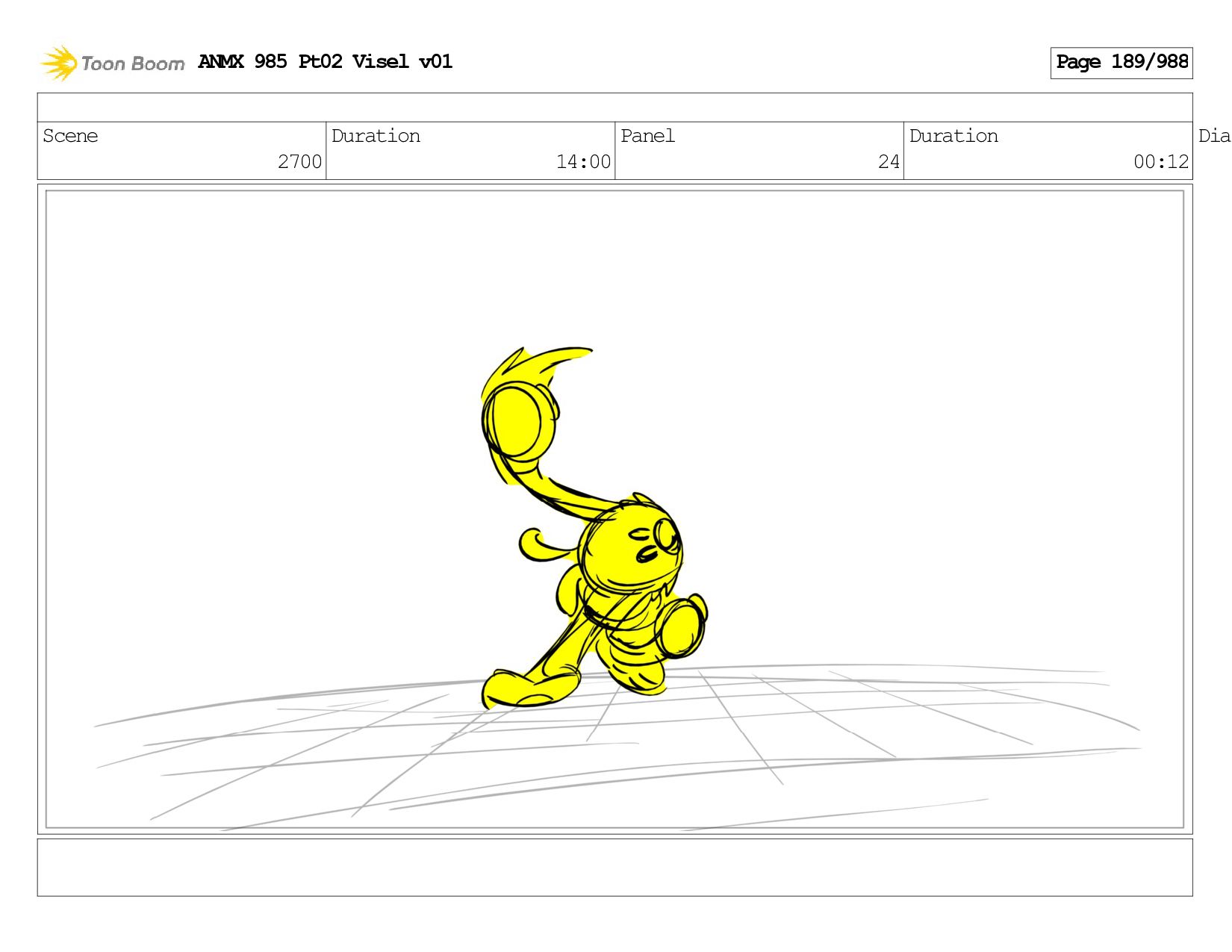Click the 'Duration' label beside Scene
This screenshot has width=1232, height=952.
pos(376,136)
